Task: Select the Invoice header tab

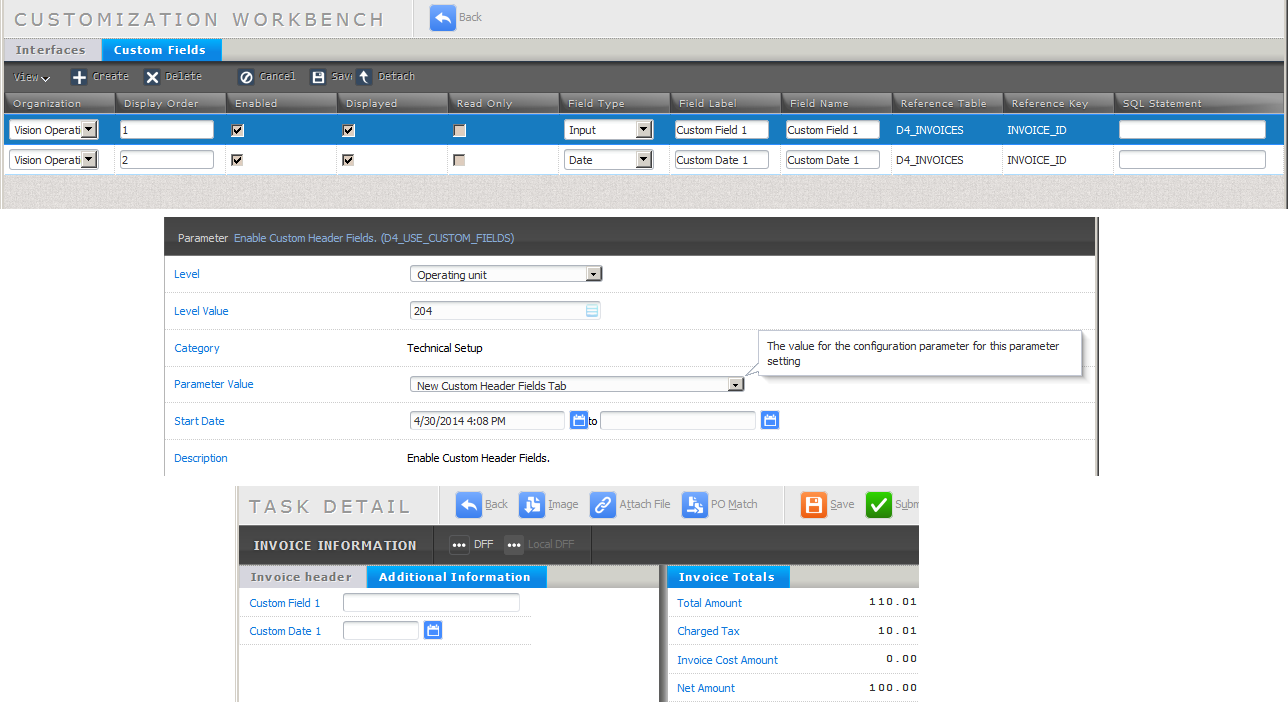Action: click(301, 577)
